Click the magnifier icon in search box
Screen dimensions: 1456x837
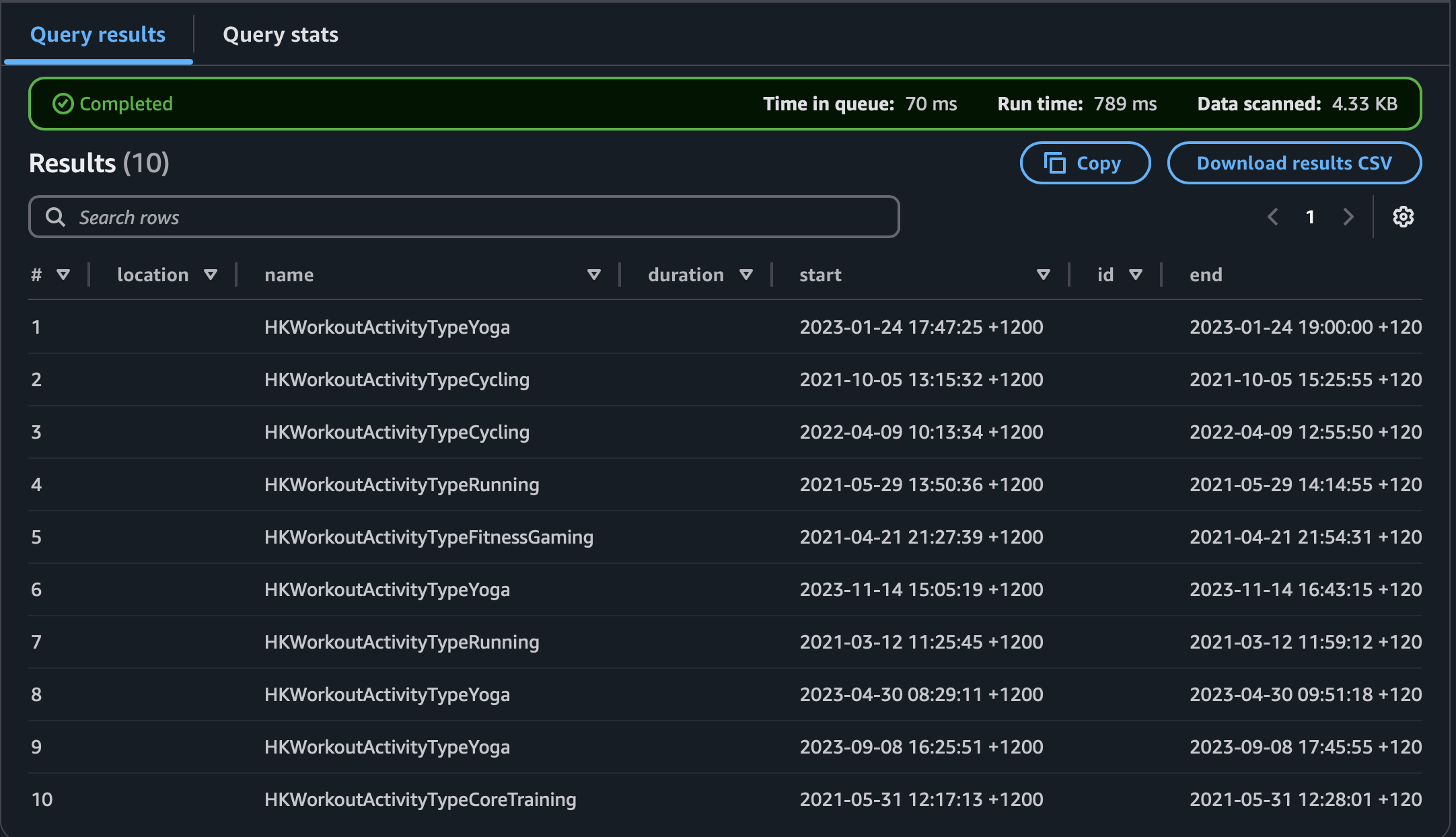55,217
